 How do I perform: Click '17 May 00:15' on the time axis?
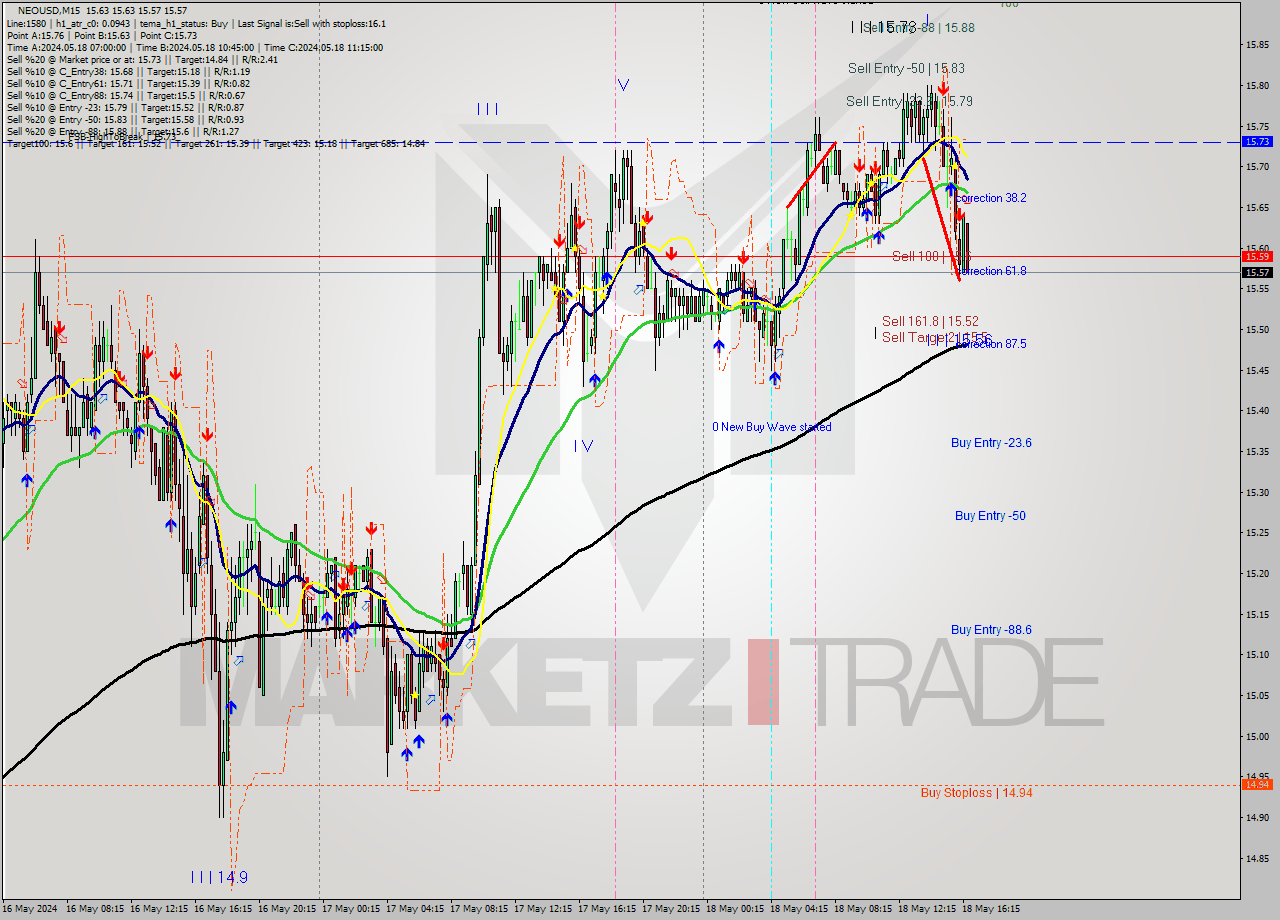(351, 909)
